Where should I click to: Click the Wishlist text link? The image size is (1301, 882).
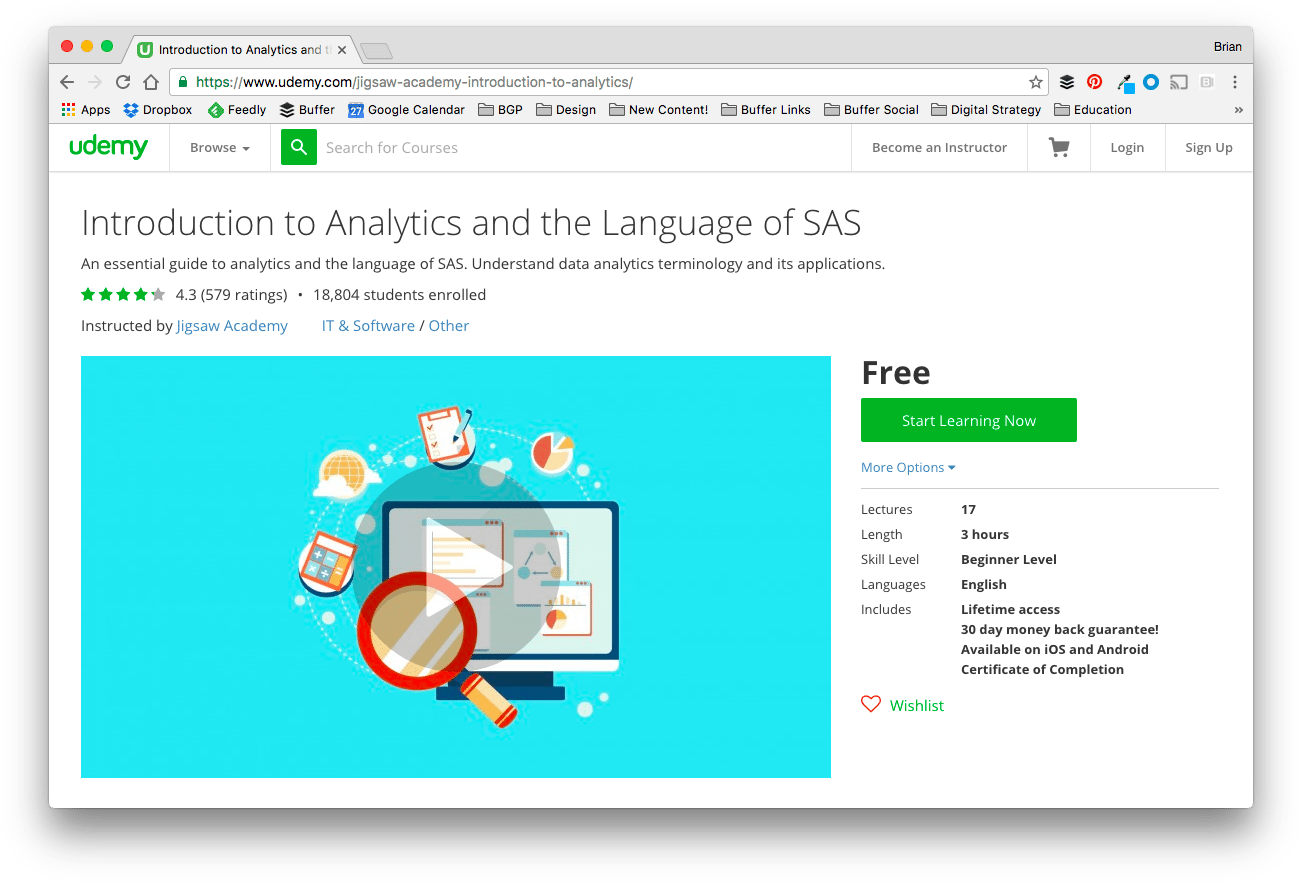pyautogui.click(x=917, y=705)
